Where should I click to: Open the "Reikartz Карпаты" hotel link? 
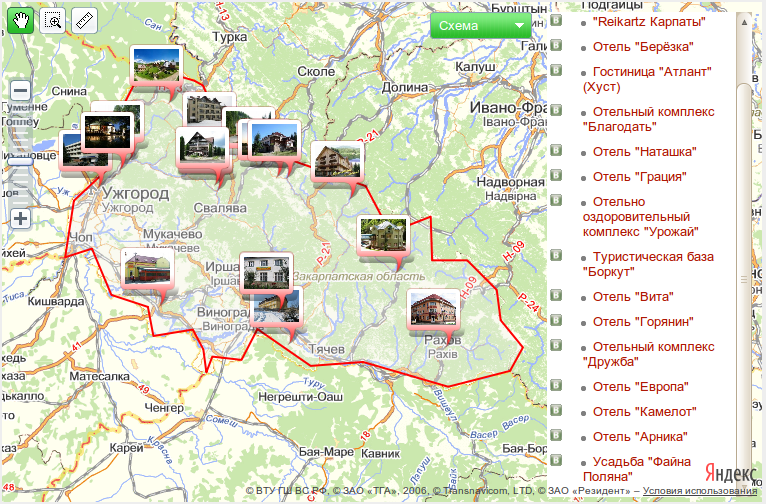coord(649,22)
